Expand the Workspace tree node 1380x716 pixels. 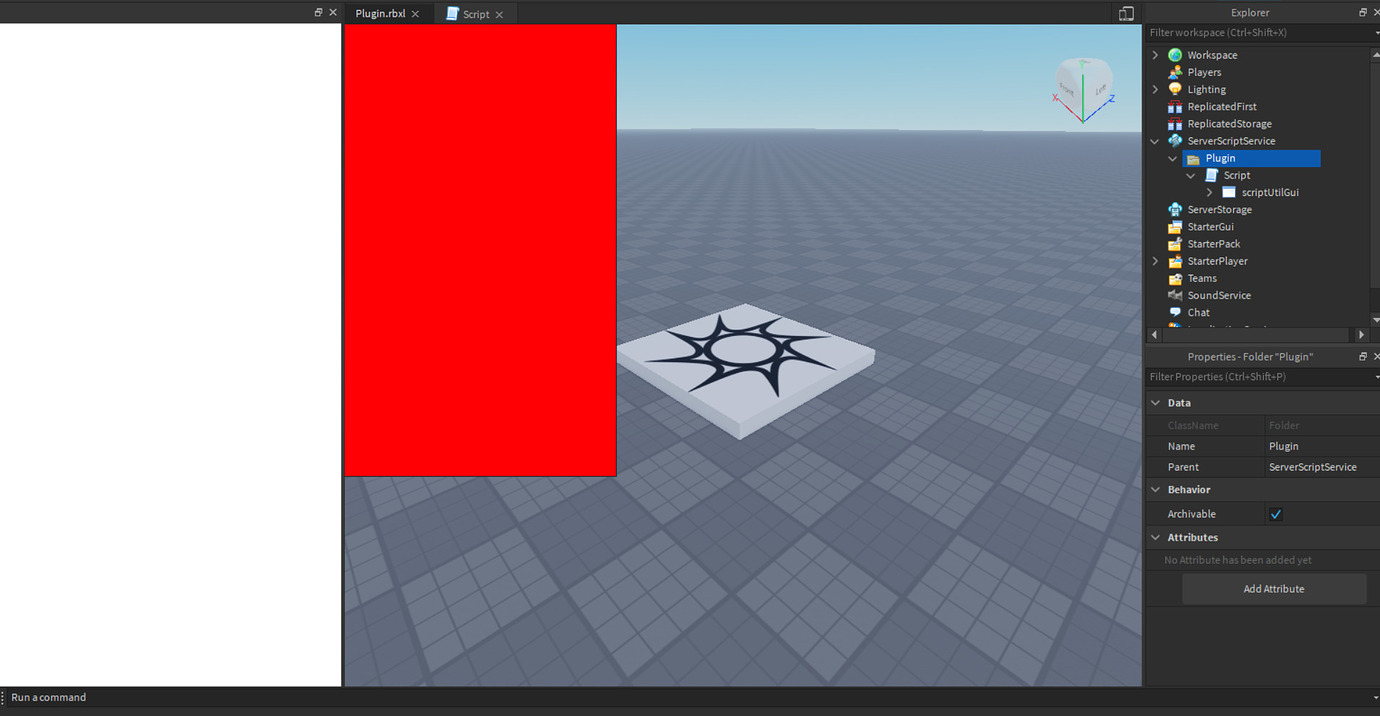pos(1155,55)
